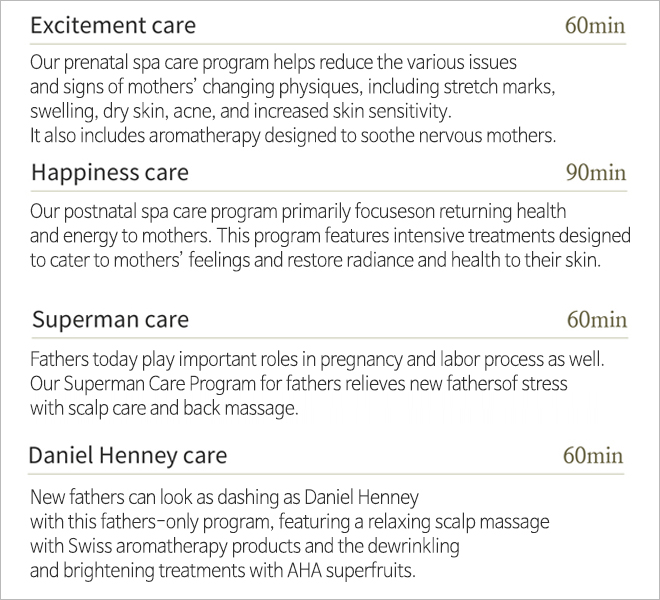The image size is (660, 600).
Task: Select the Happiness care heading
Action: tap(110, 173)
